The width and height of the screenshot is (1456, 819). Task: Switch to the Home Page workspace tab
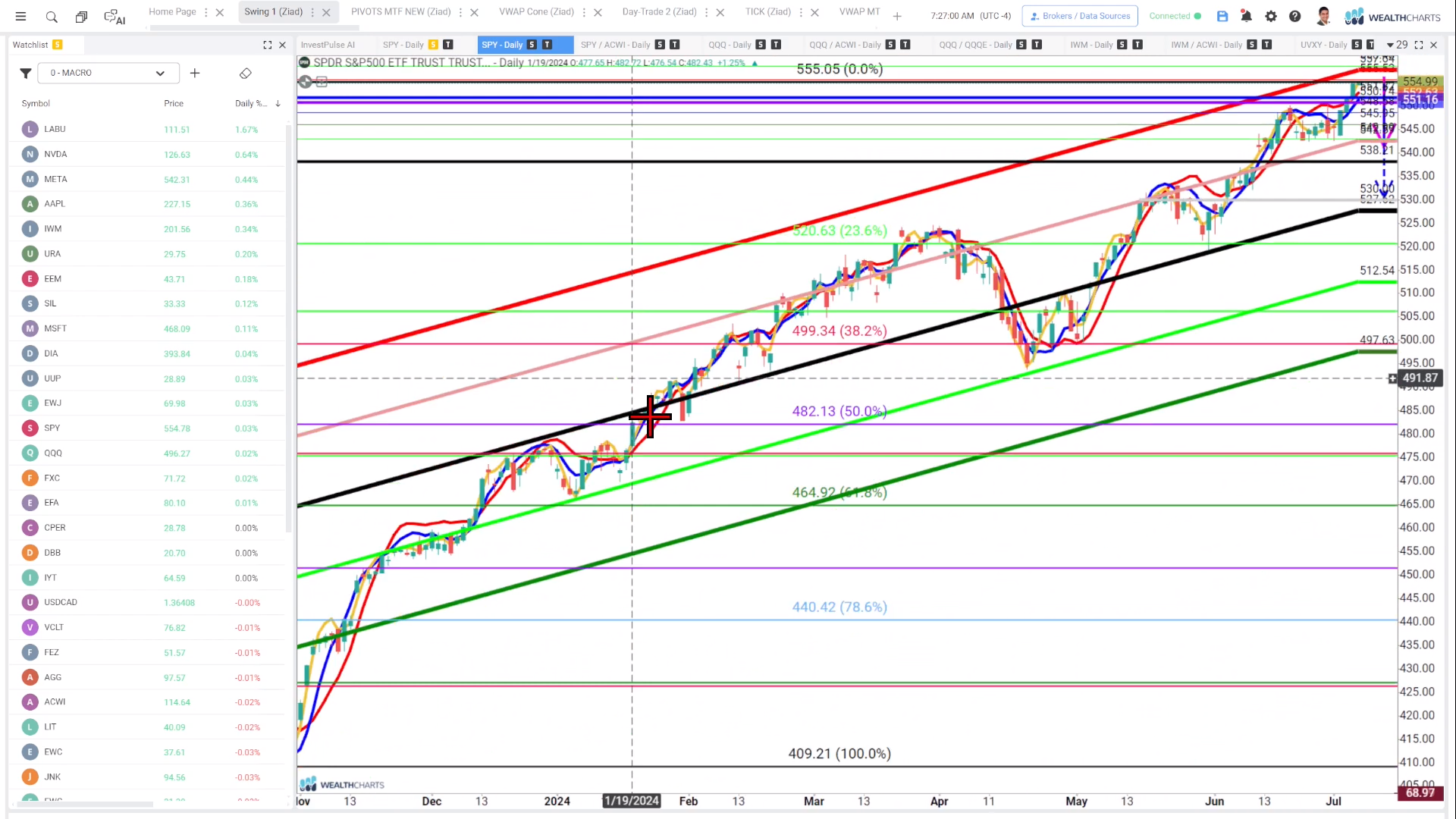pyautogui.click(x=172, y=12)
